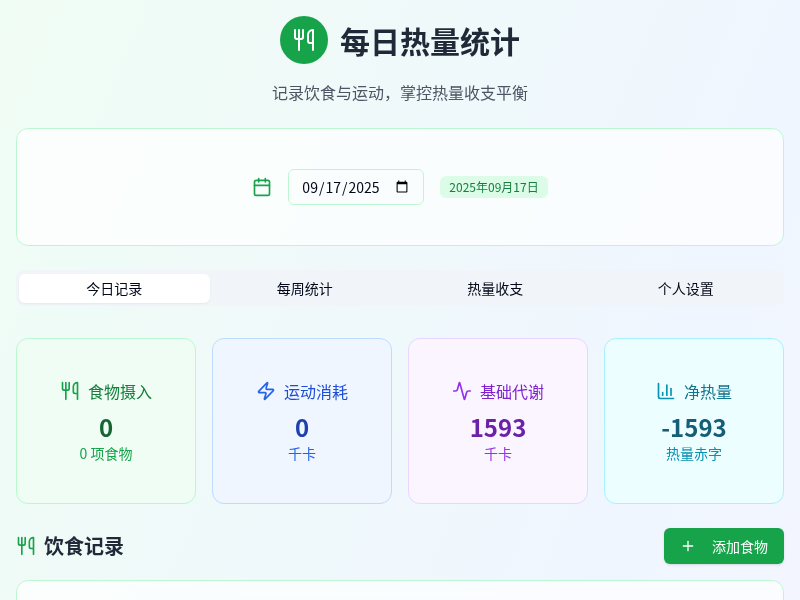Click the purple 1593 value
This screenshot has width=800, height=600.
[498, 428]
